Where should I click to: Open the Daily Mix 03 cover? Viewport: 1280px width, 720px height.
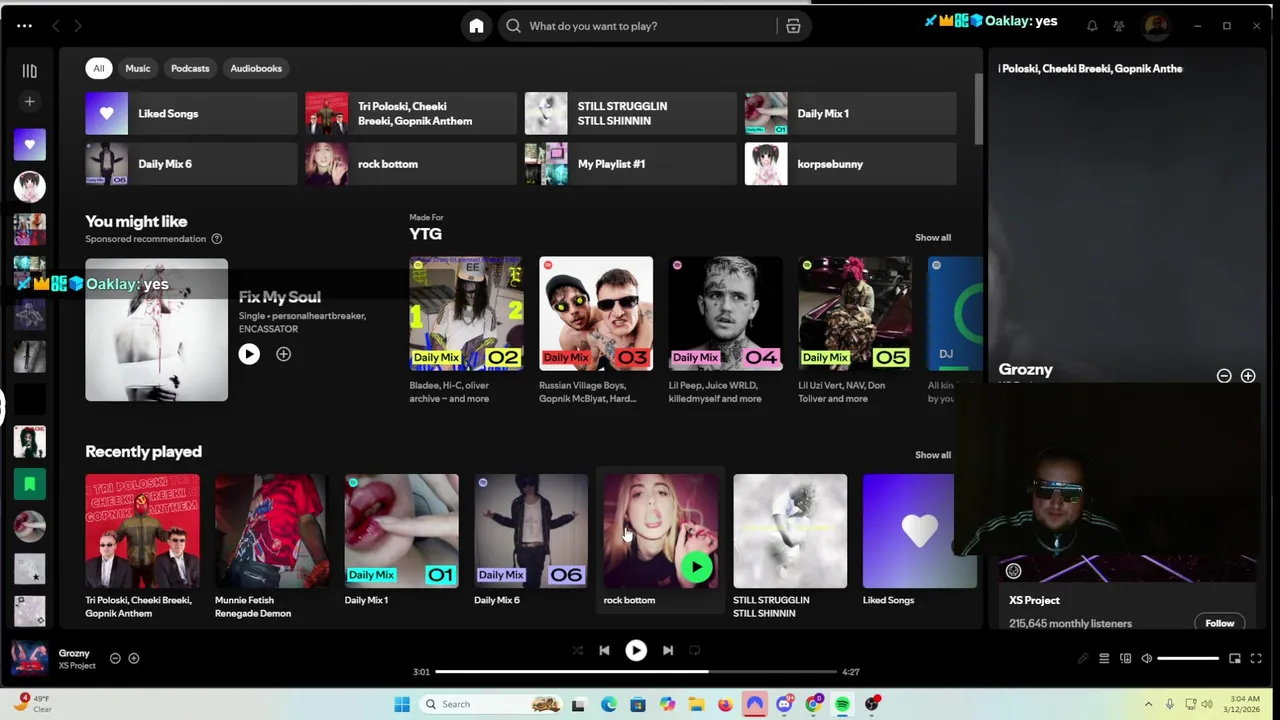click(596, 314)
